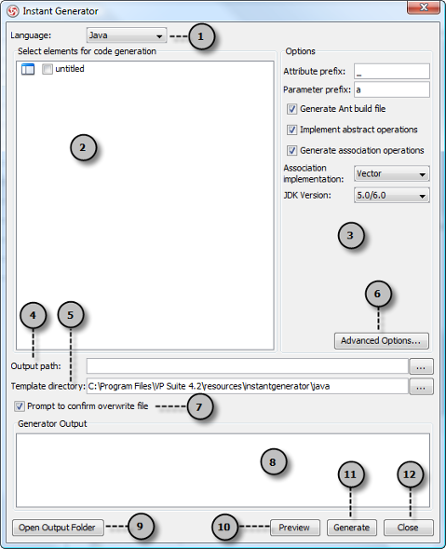Select the untitled tree item label
446x549 pixels.
pyautogui.click(x=70, y=69)
